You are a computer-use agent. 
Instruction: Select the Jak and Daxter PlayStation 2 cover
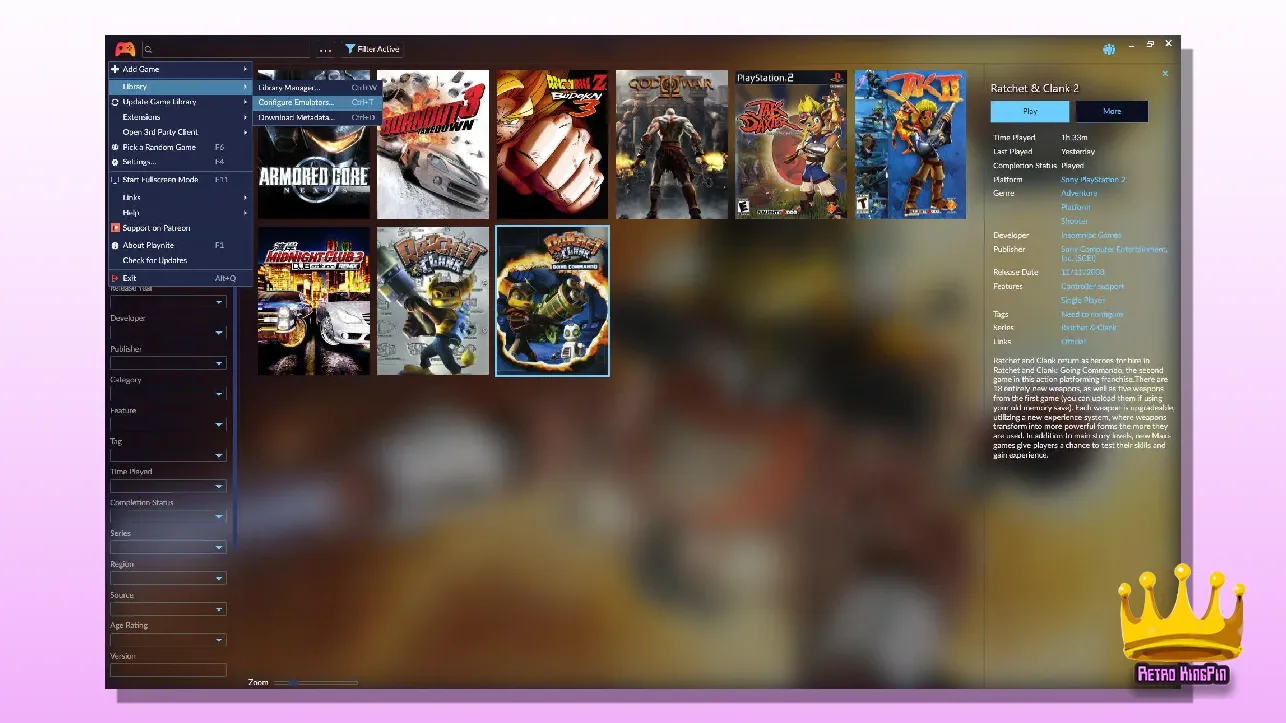(x=791, y=144)
